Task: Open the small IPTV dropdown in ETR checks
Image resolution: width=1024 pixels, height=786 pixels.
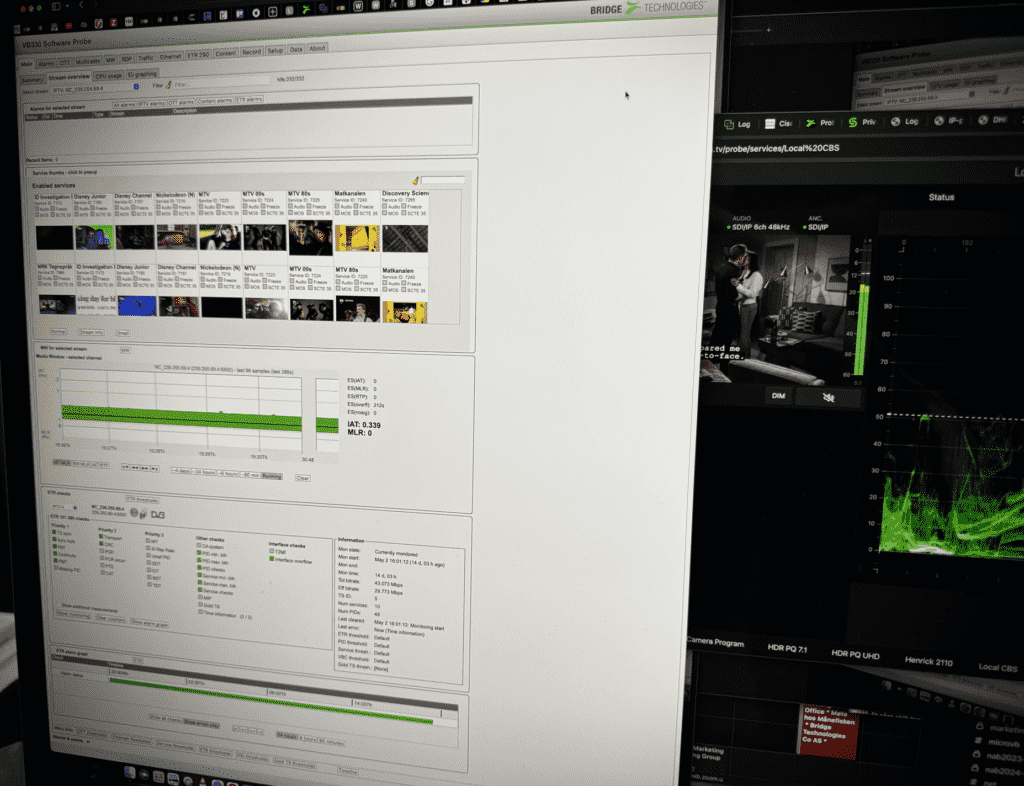Action: coord(64,507)
